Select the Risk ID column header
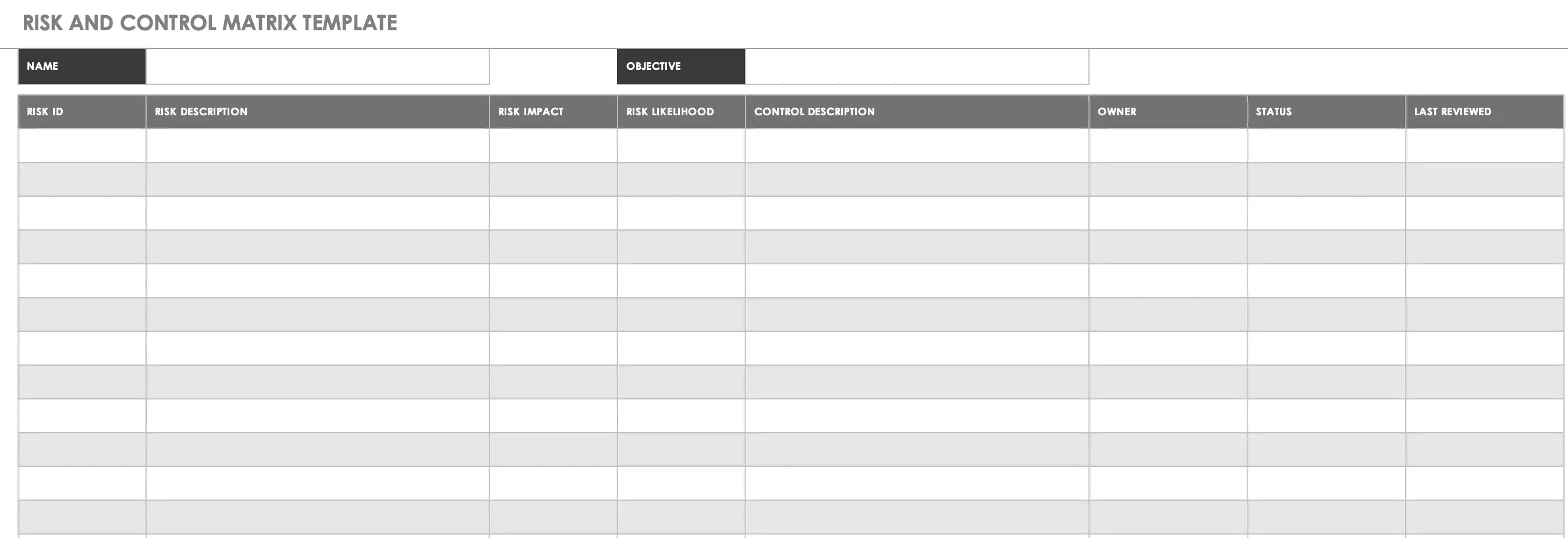The image size is (1568, 538). point(81,112)
